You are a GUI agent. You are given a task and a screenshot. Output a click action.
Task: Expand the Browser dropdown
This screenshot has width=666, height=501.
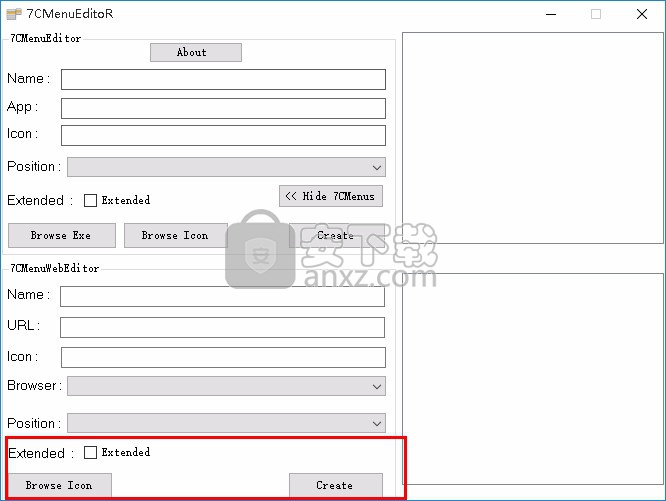[226, 386]
